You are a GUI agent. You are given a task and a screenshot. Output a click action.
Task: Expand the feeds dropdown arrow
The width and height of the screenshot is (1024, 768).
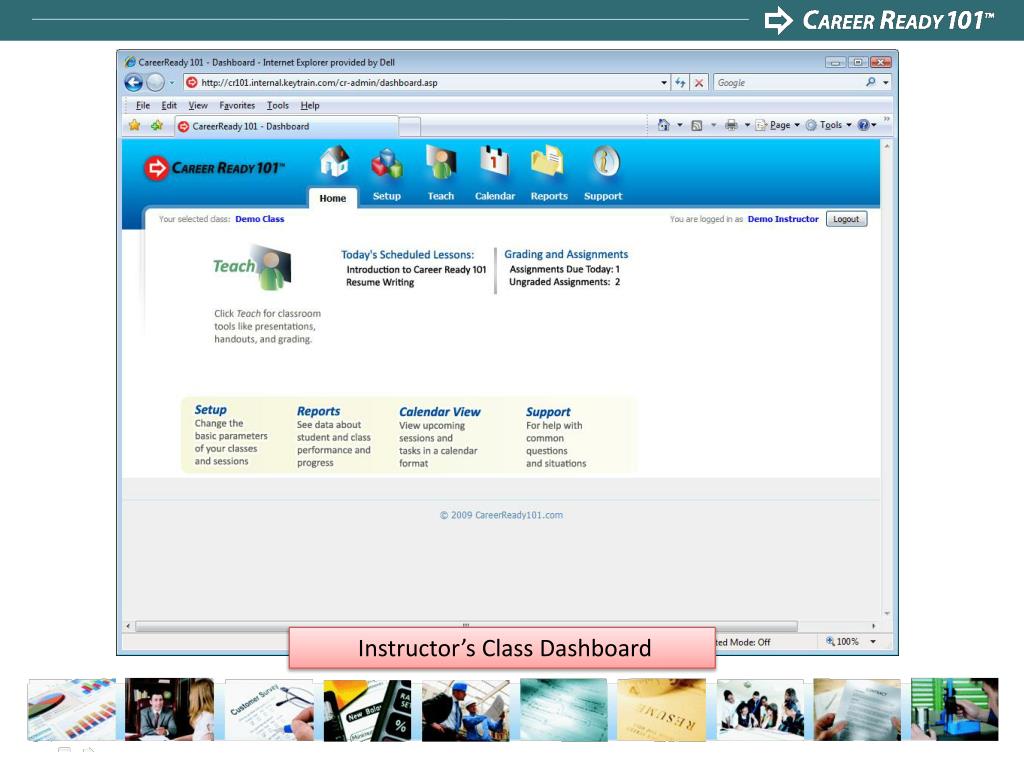(713, 125)
